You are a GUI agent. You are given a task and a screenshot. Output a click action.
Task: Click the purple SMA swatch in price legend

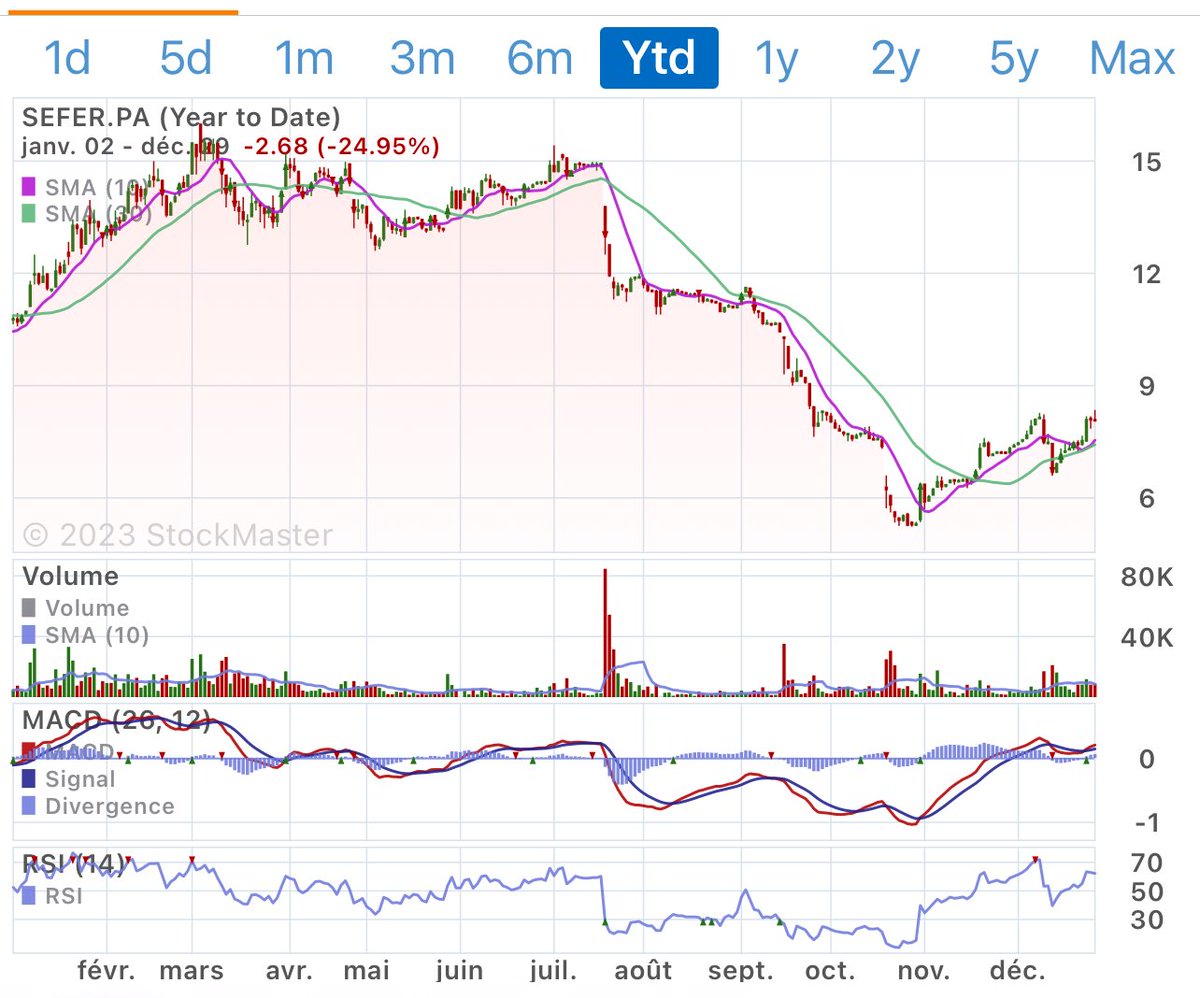coord(28,187)
